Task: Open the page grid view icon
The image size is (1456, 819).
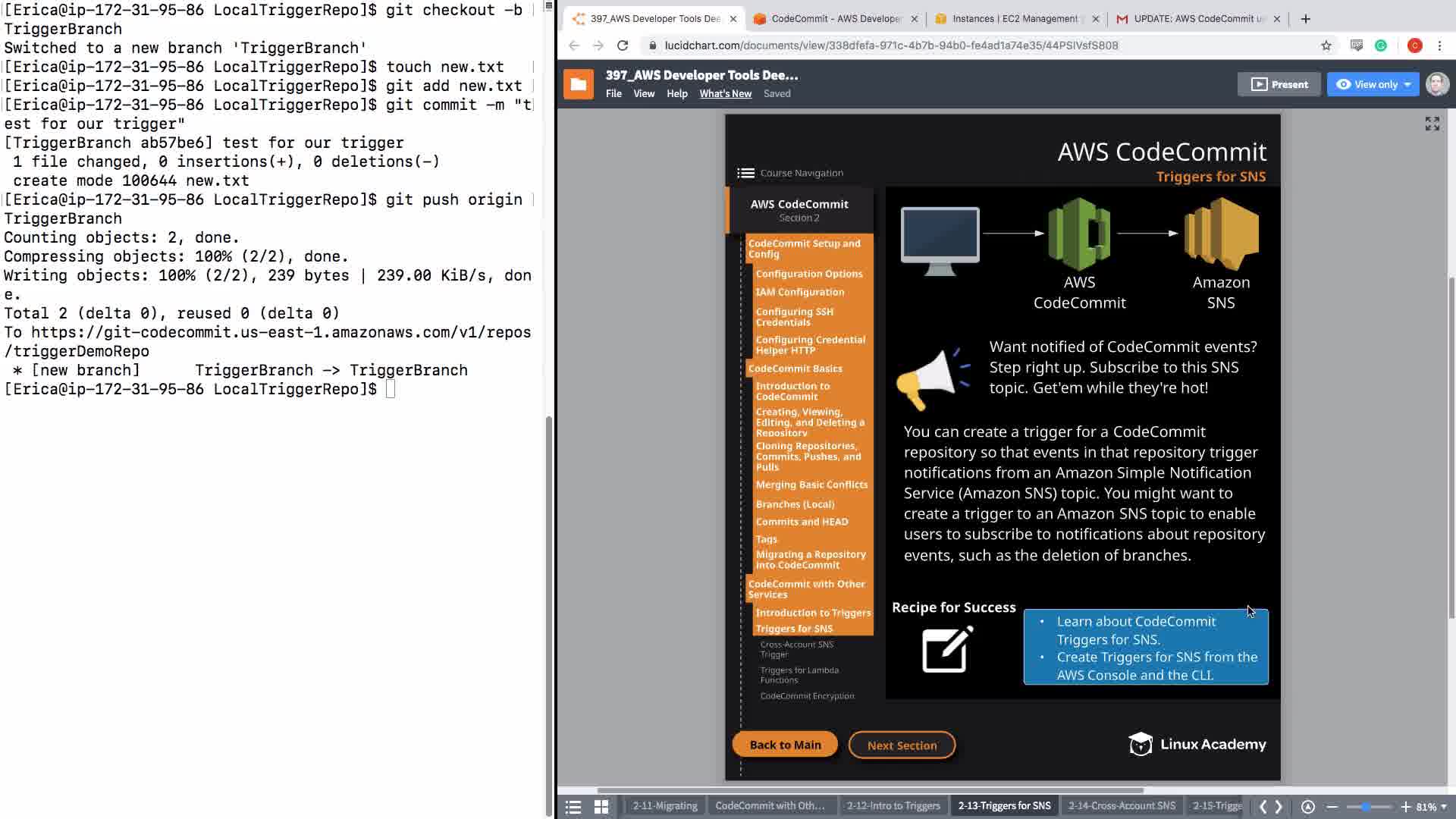Action: [601, 807]
